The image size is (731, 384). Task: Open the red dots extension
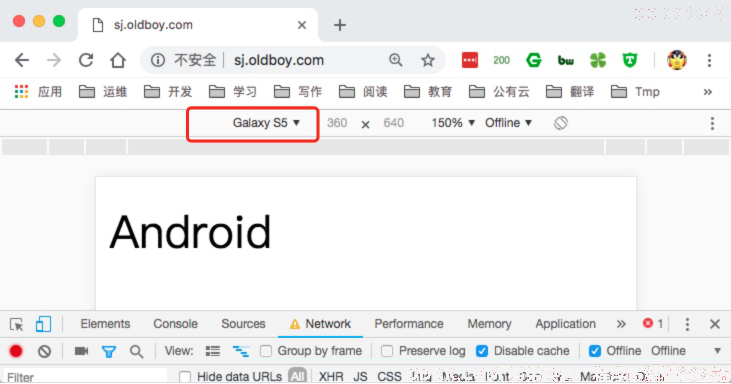pyautogui.click(x=469, y=60)
